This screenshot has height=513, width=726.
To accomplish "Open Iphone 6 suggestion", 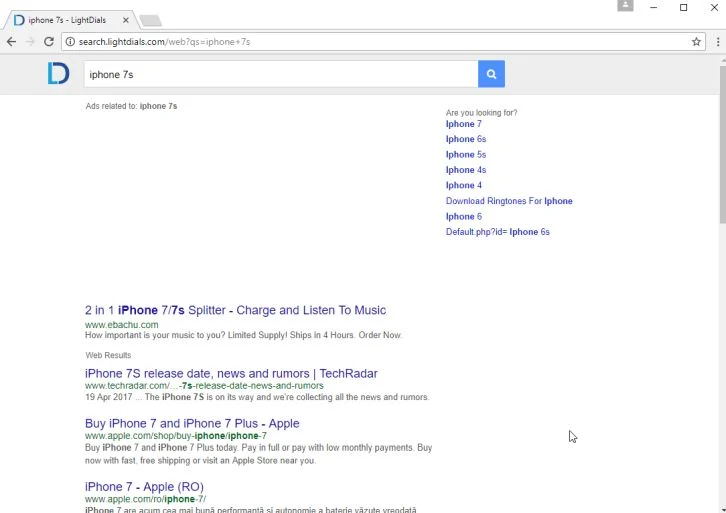I will tap(463, 217).
